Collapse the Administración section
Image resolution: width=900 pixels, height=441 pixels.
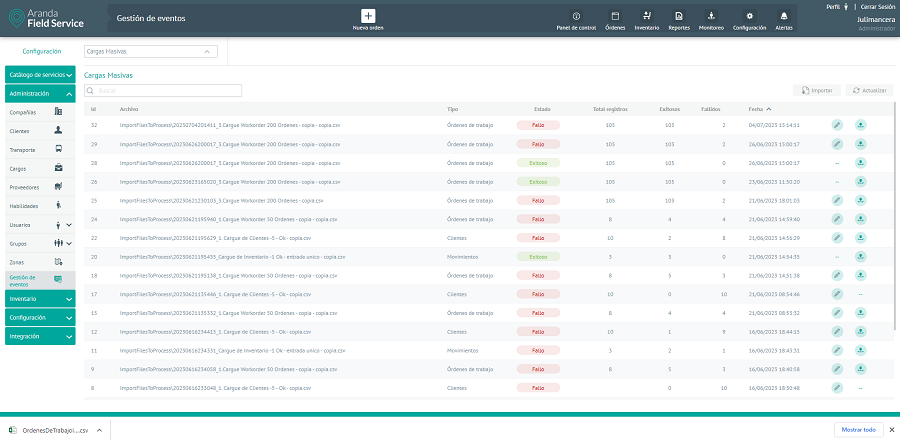(40, 94)
